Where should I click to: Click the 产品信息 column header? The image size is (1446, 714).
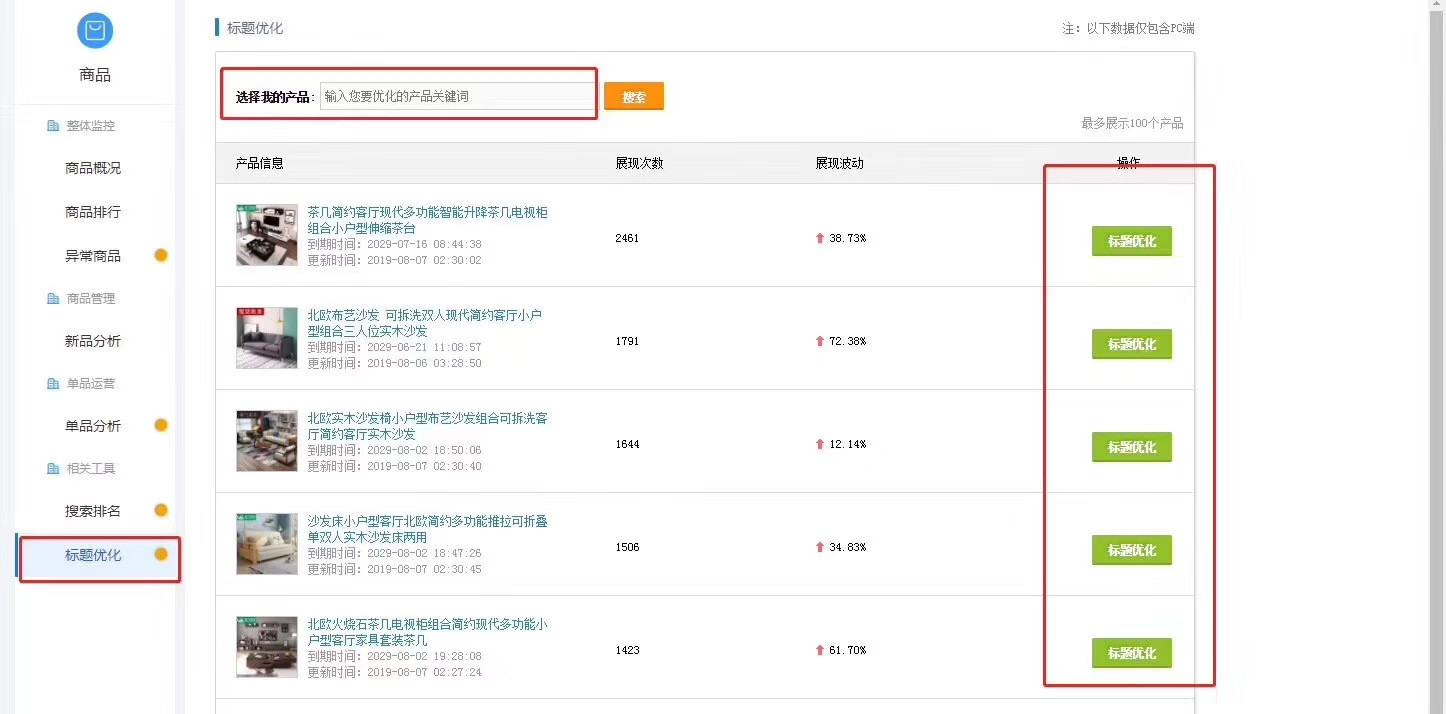tap(260, 163)
